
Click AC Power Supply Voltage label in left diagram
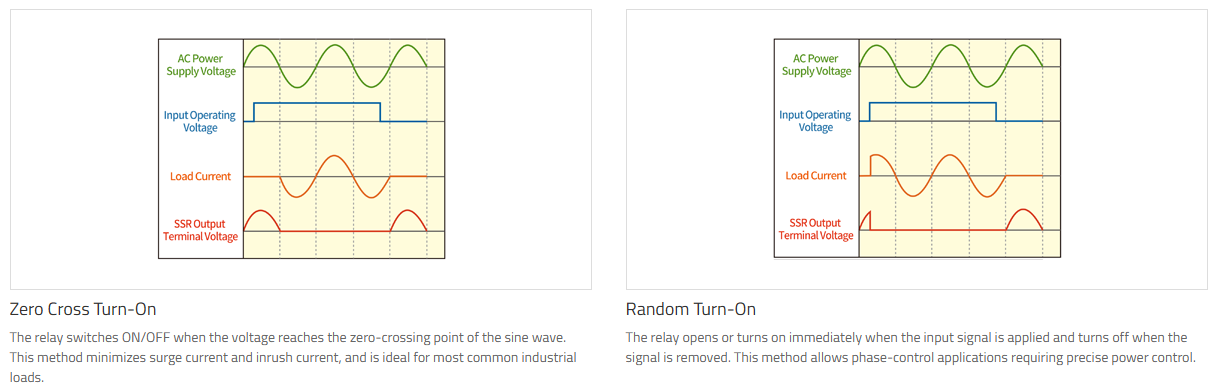[201, 65]
